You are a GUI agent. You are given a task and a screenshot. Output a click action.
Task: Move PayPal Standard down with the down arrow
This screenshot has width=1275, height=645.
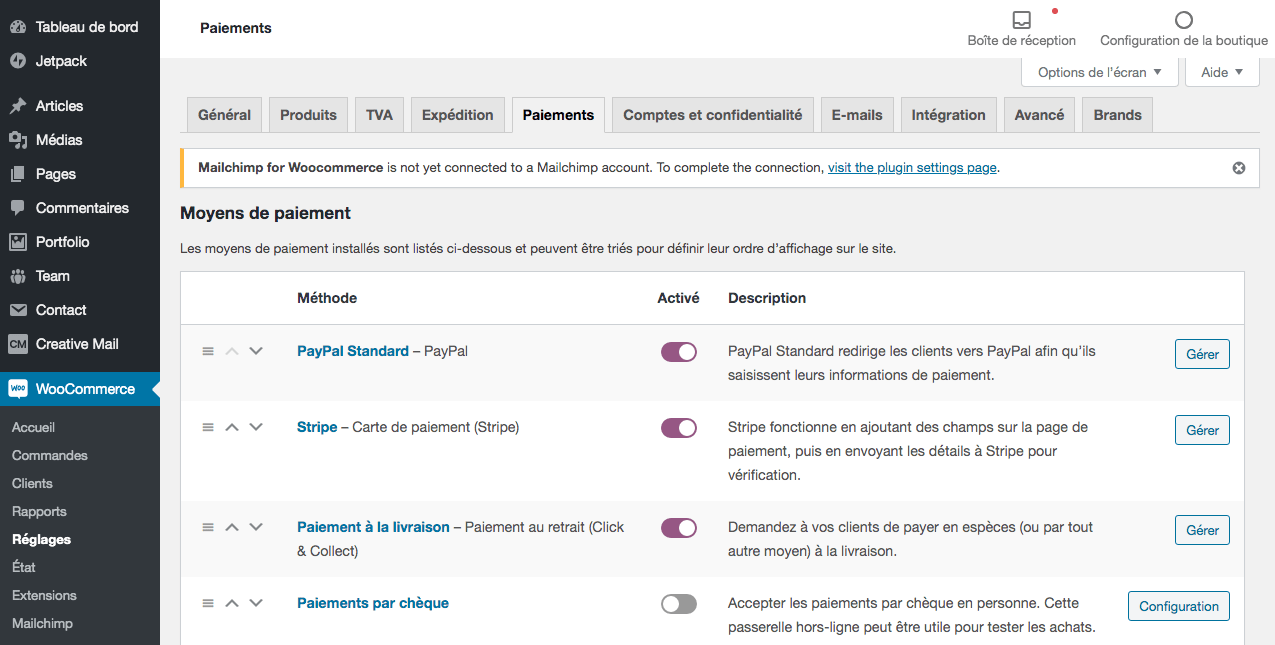click(x=256, y=351)
